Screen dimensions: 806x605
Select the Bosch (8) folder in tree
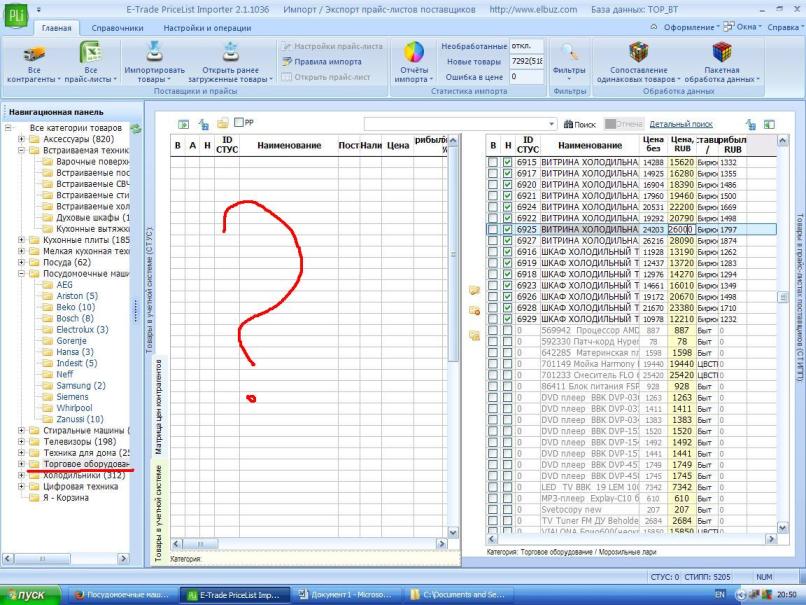75,318
